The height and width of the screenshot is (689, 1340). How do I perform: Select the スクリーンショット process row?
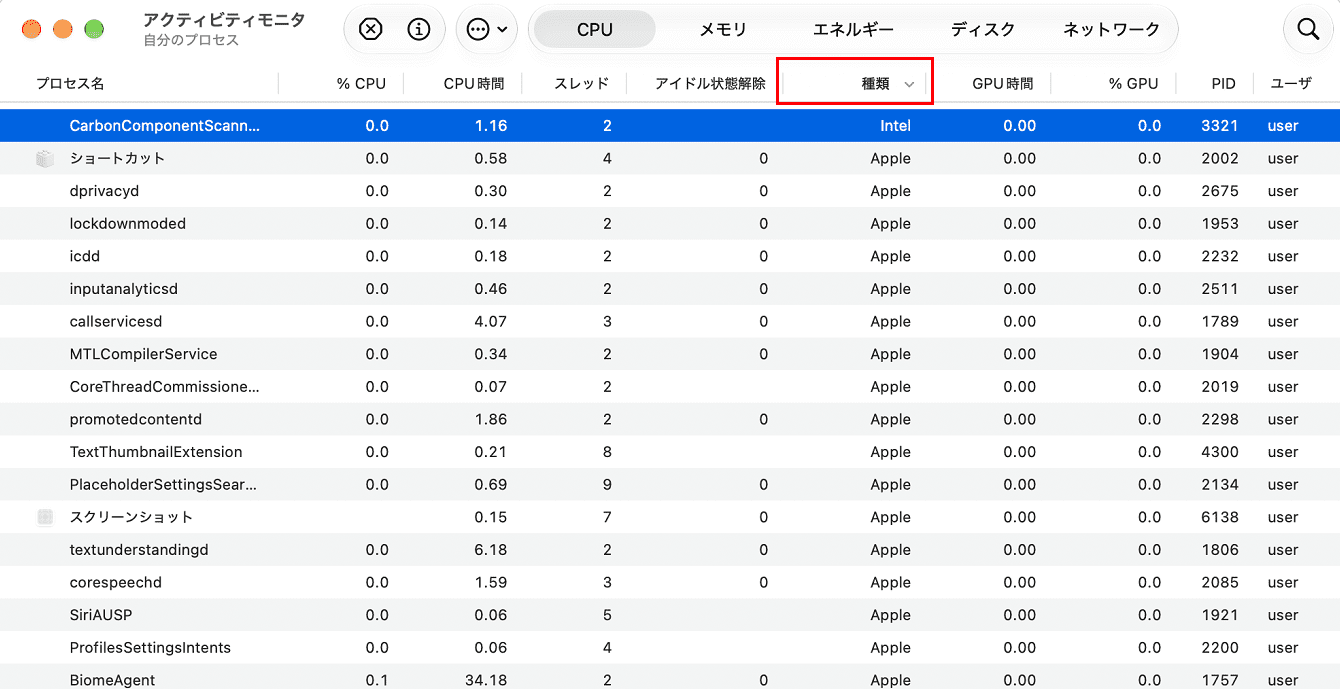tap(670, 517)
